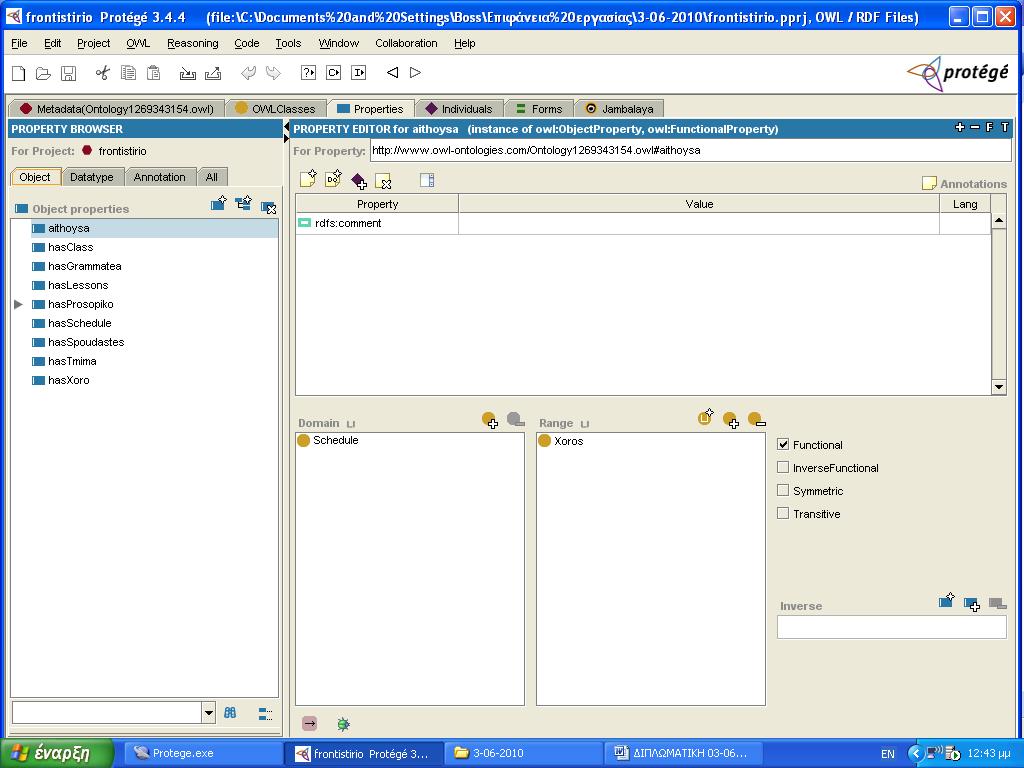
Task: Open the Word document taskbar item
Action: (x=682, y=753)
